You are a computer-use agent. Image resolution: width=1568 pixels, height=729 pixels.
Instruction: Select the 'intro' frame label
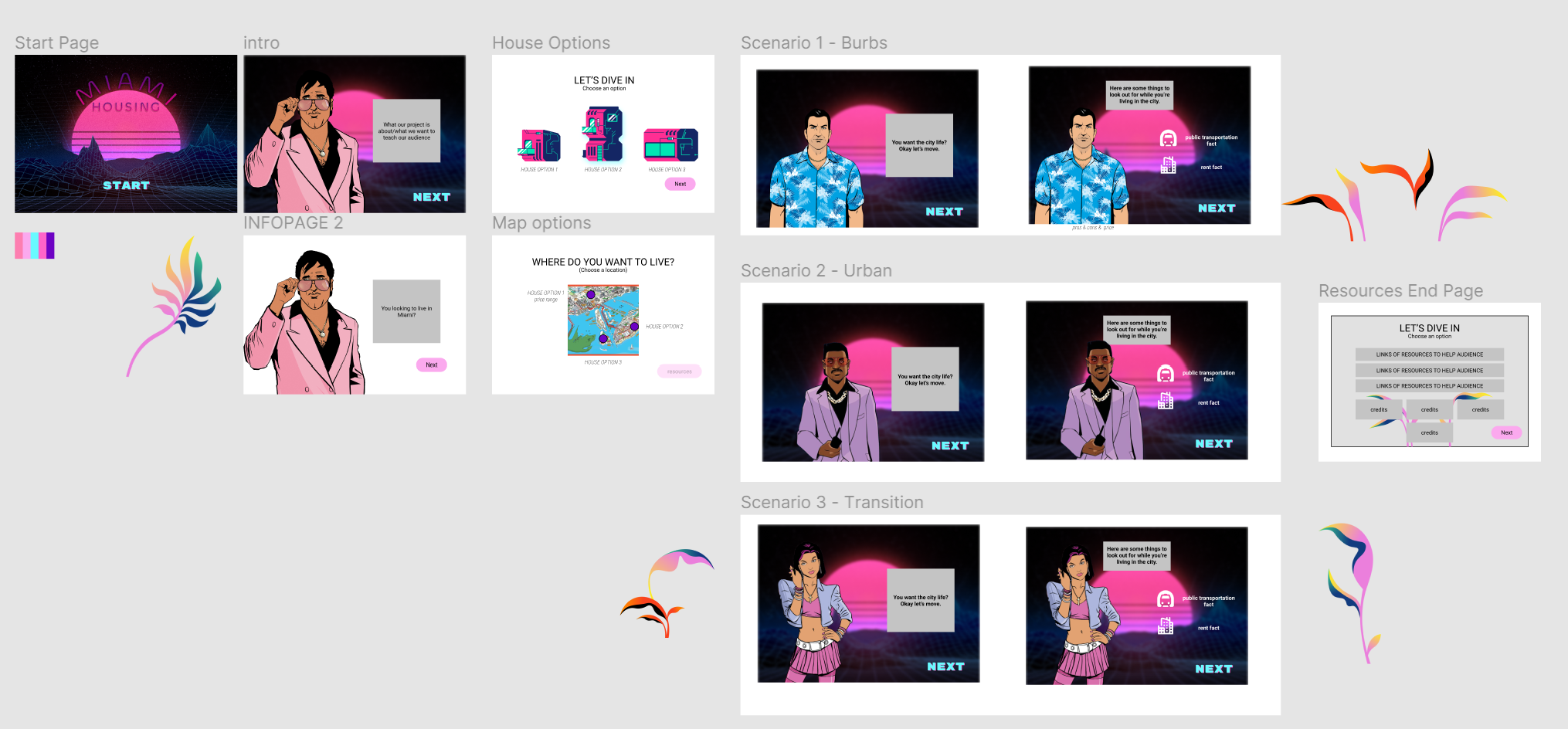[x=261, y=43]
